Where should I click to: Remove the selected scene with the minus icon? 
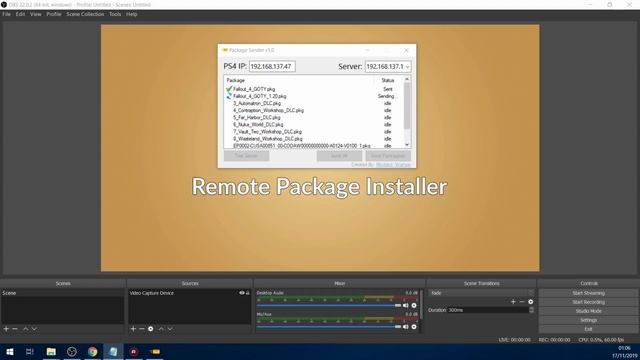coord(15,329)
